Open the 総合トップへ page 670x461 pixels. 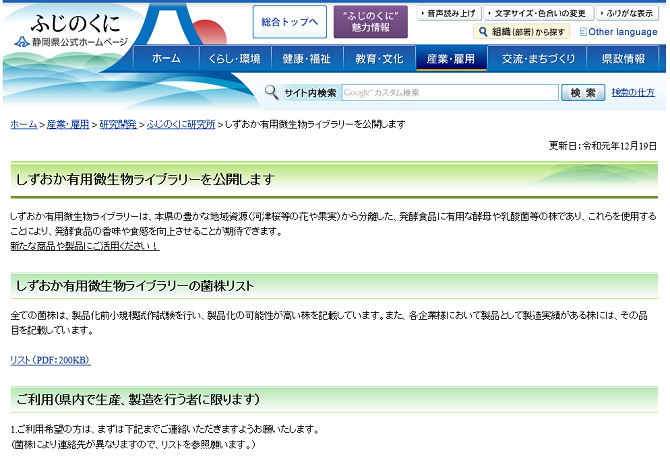(x=289, y=21)
